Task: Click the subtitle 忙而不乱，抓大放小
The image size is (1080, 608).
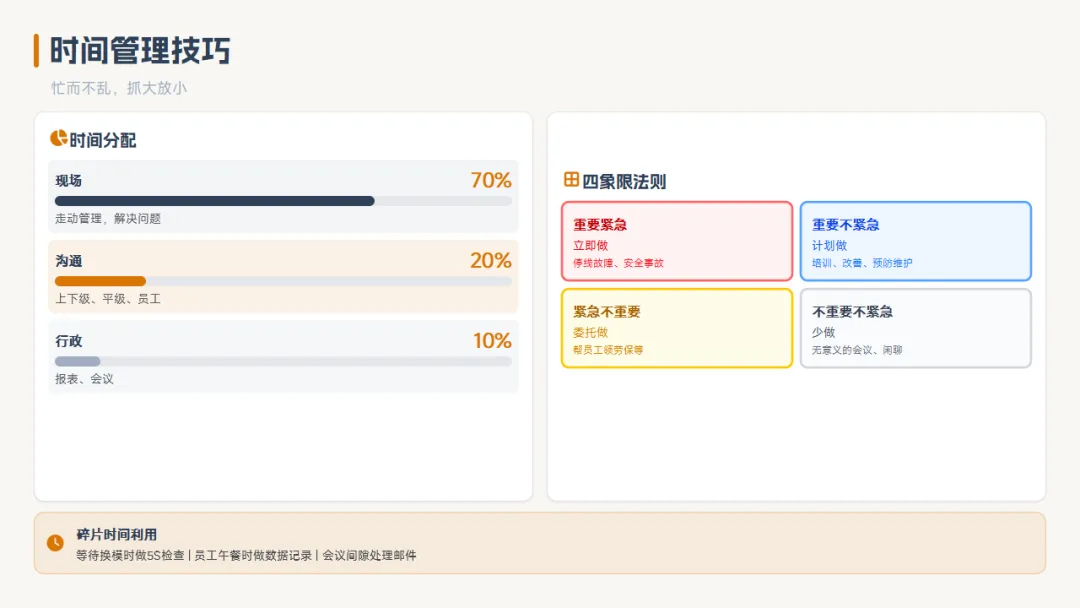Action: pos(119,88)
